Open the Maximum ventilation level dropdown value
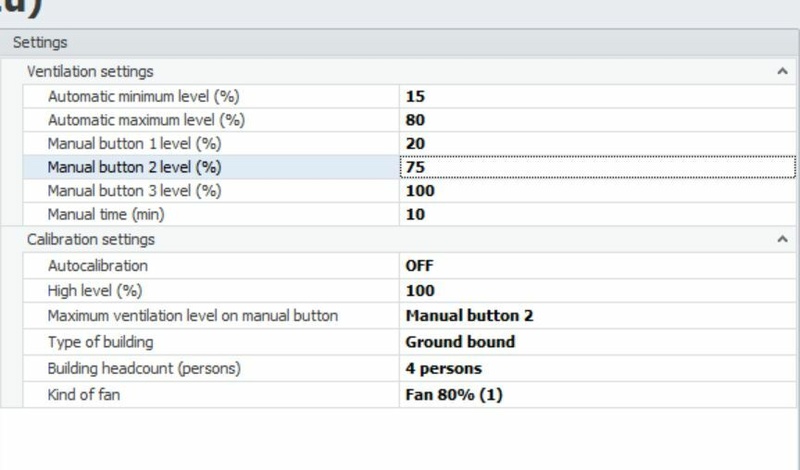 point(469,316)
